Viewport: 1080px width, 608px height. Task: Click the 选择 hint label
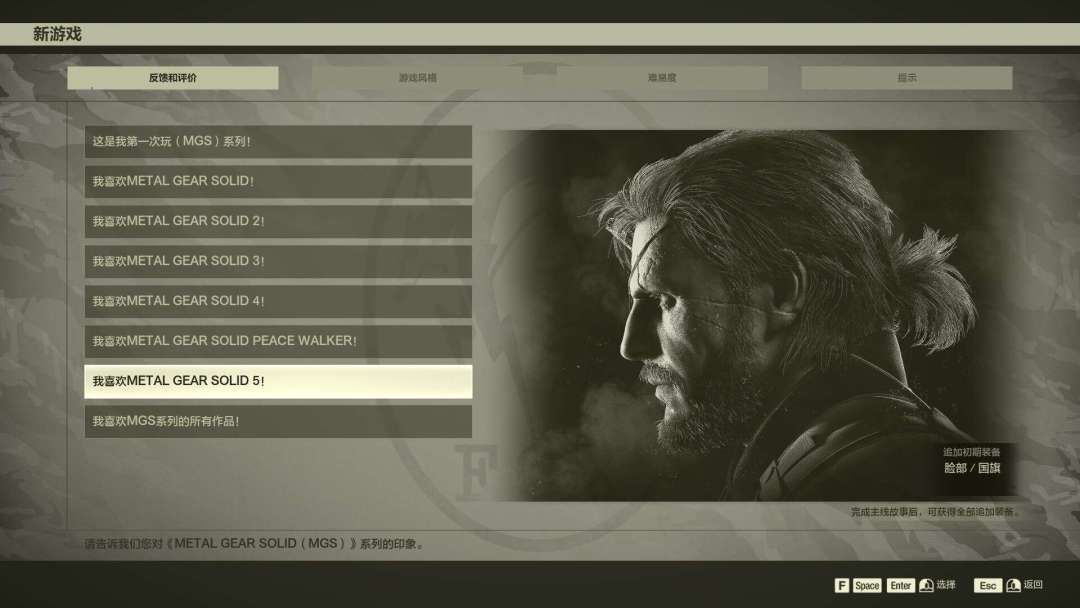point(946,585)
